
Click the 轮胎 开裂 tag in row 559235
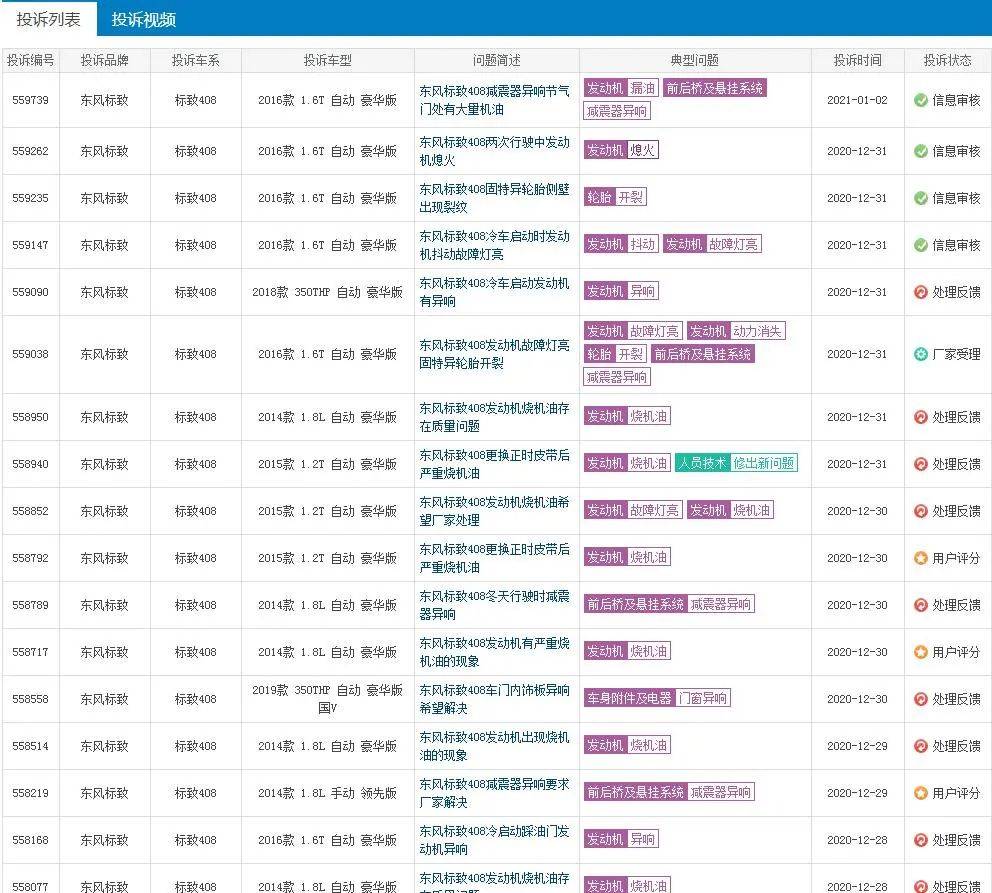coord(614,197)
